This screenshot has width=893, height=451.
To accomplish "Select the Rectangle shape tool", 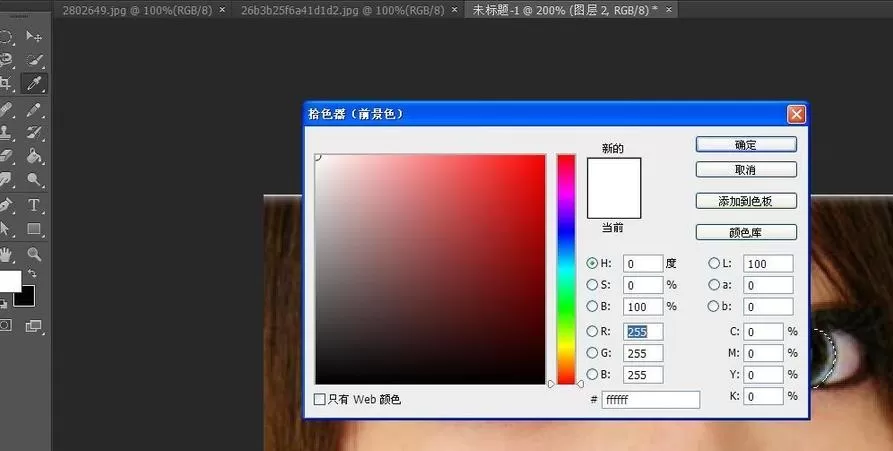I will pyautogui.click(x=34, y=229).
